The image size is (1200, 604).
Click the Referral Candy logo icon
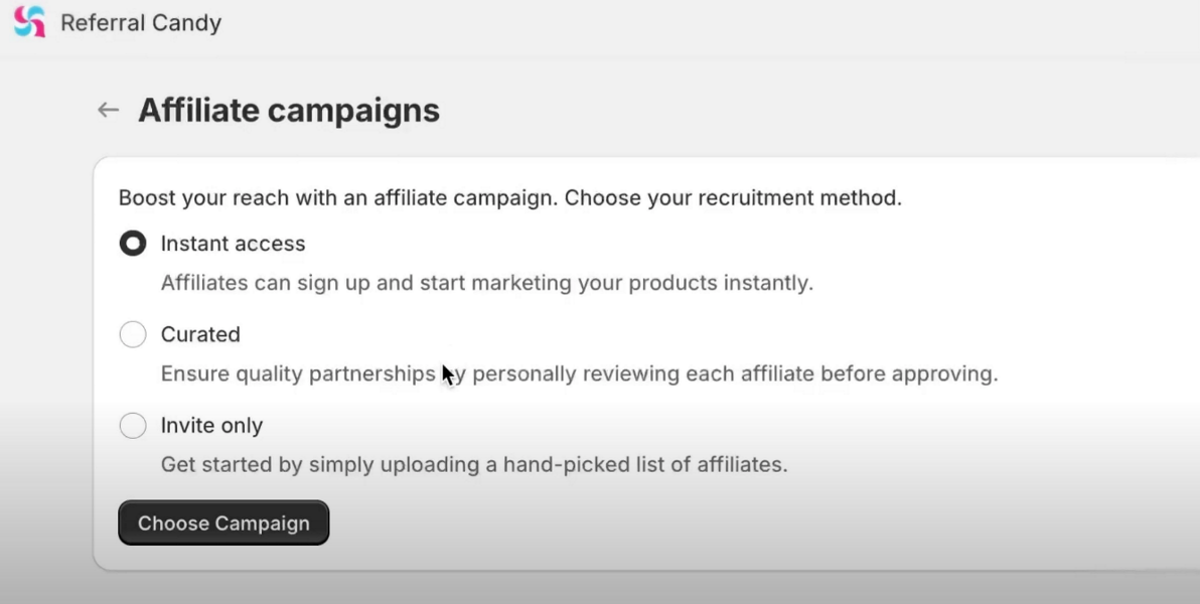pos(29,22)
